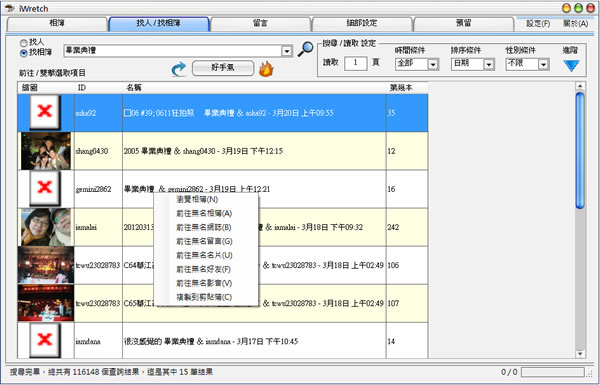This screenshot has width=600, height=385.
Task: Click the list scrollbar down arrow
Action: tap(580, 354)
